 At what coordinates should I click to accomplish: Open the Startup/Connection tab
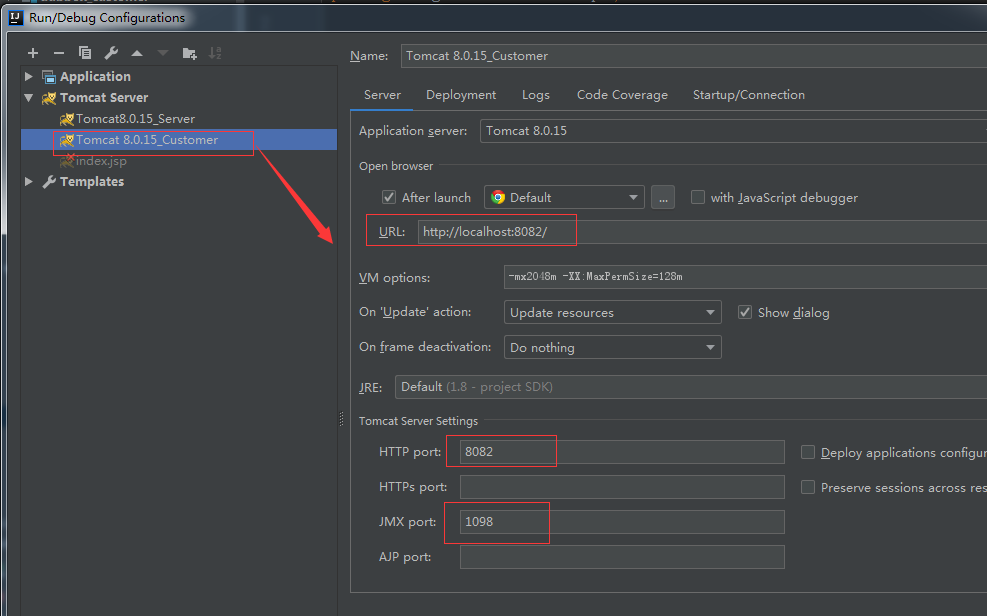point(748,95)
